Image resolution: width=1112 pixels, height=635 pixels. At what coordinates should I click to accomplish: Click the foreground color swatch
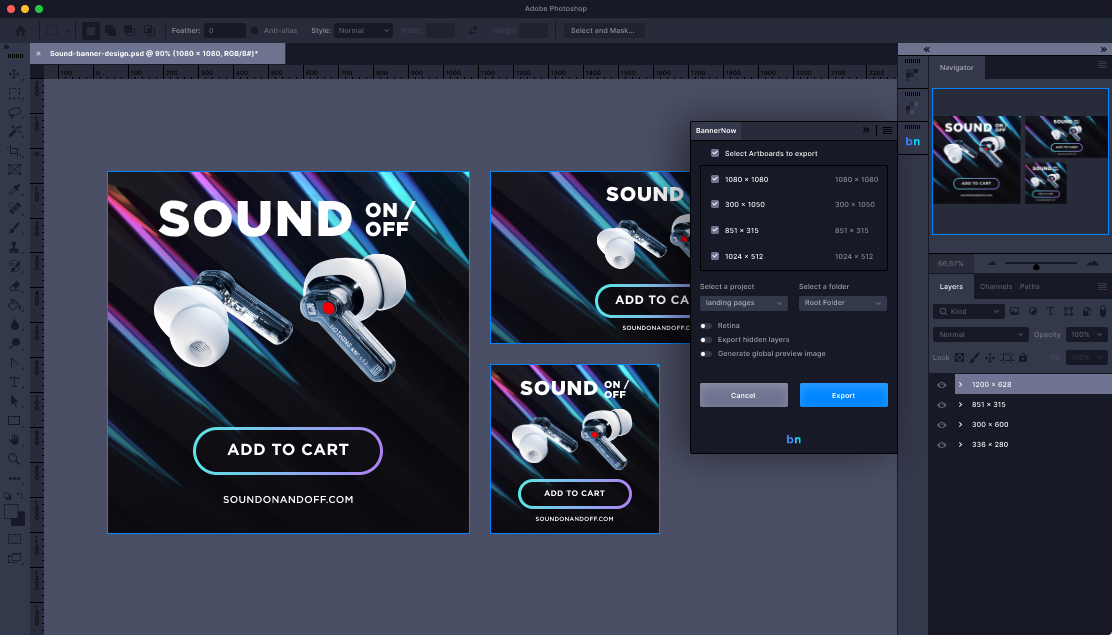pyautogui.click(x=11, y=512)
